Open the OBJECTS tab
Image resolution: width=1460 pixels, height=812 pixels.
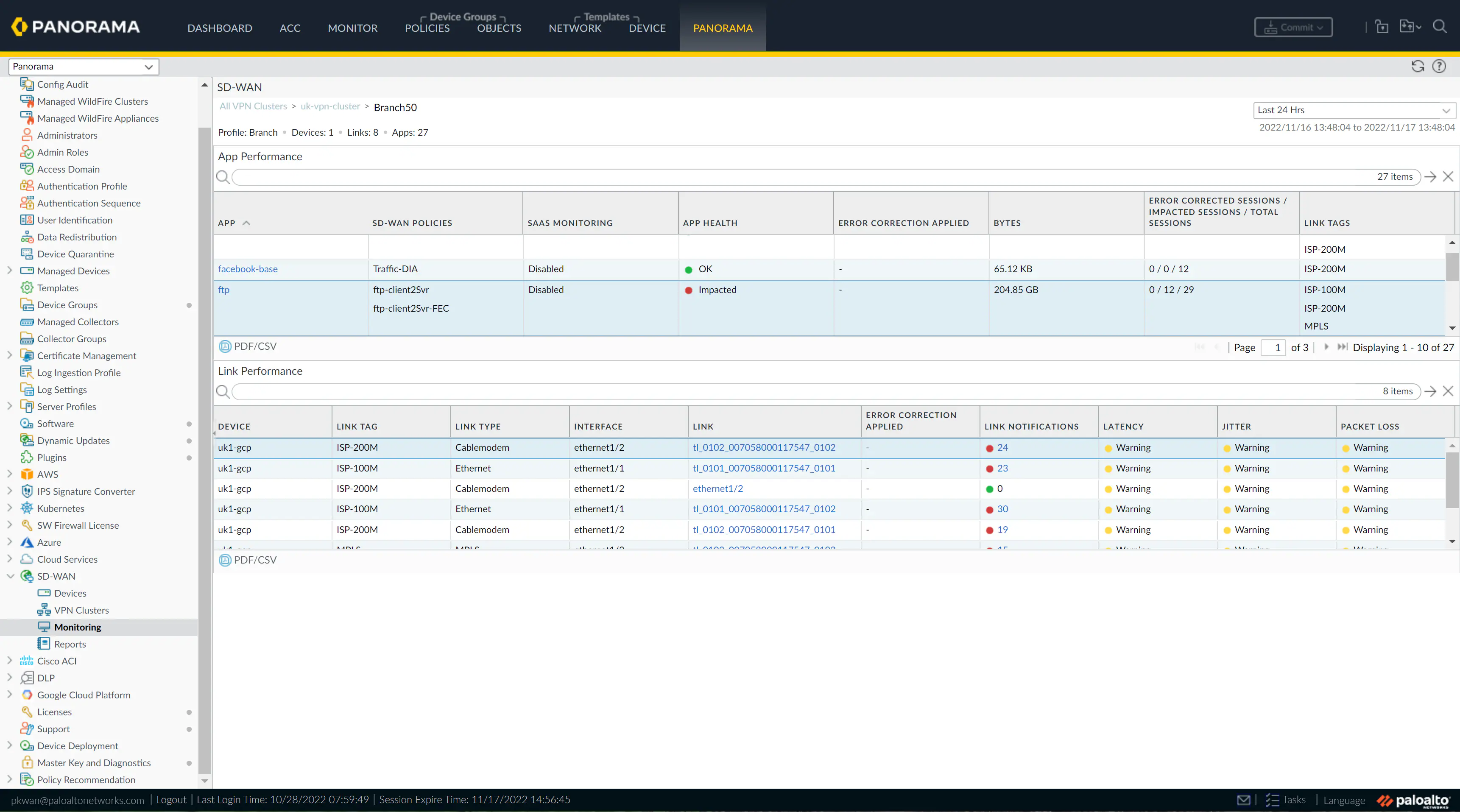click(x=499, y=28)
